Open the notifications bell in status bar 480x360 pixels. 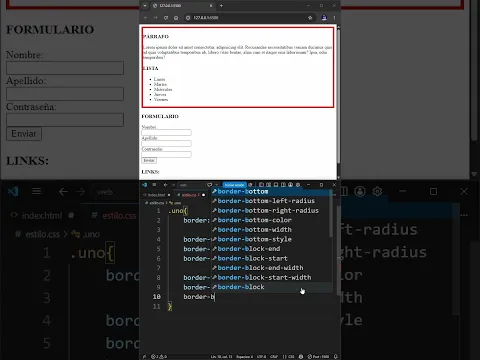335,356
